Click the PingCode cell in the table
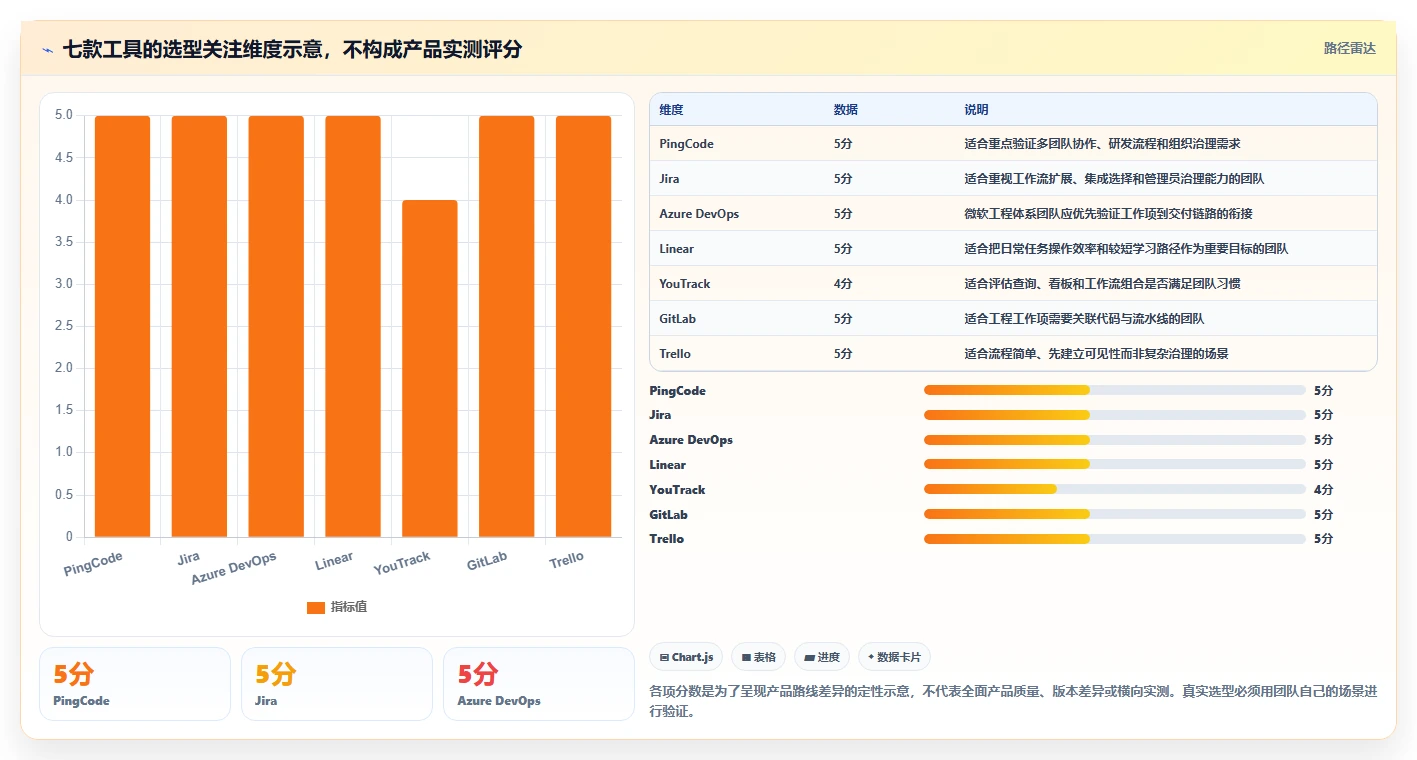1417x760 pixels. click(x=686, y=144)
